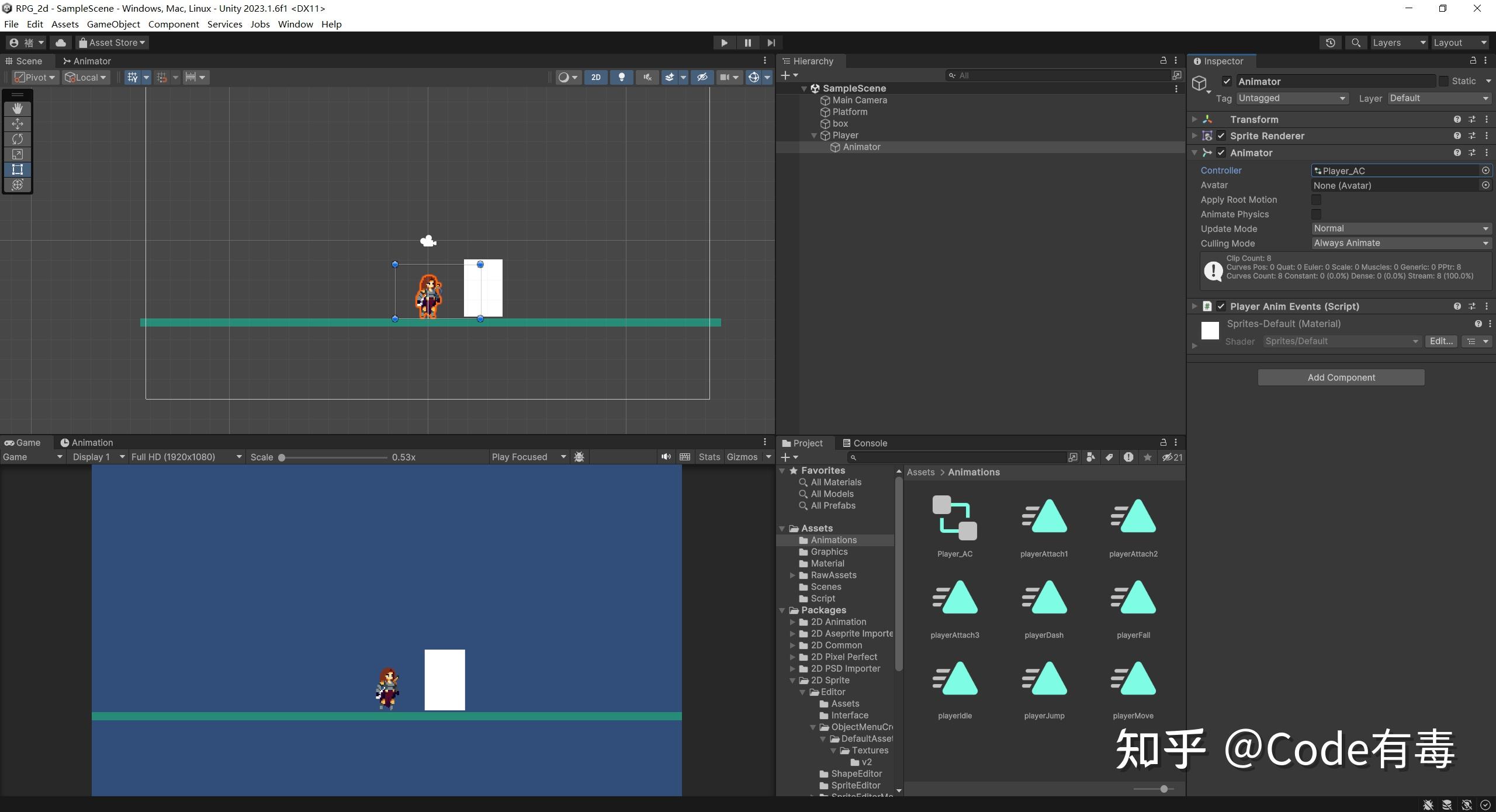This screenshot has width=1496, height=812.
Task: Open search with the magnifier icon top right
Action: (x=1356, y=42)
